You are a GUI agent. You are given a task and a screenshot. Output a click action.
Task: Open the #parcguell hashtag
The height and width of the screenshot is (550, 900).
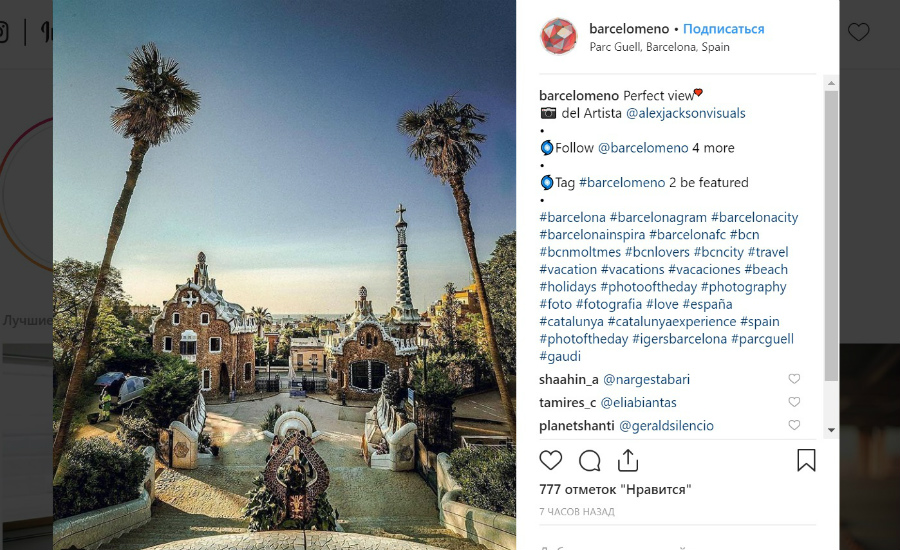[x=762, y=339]
